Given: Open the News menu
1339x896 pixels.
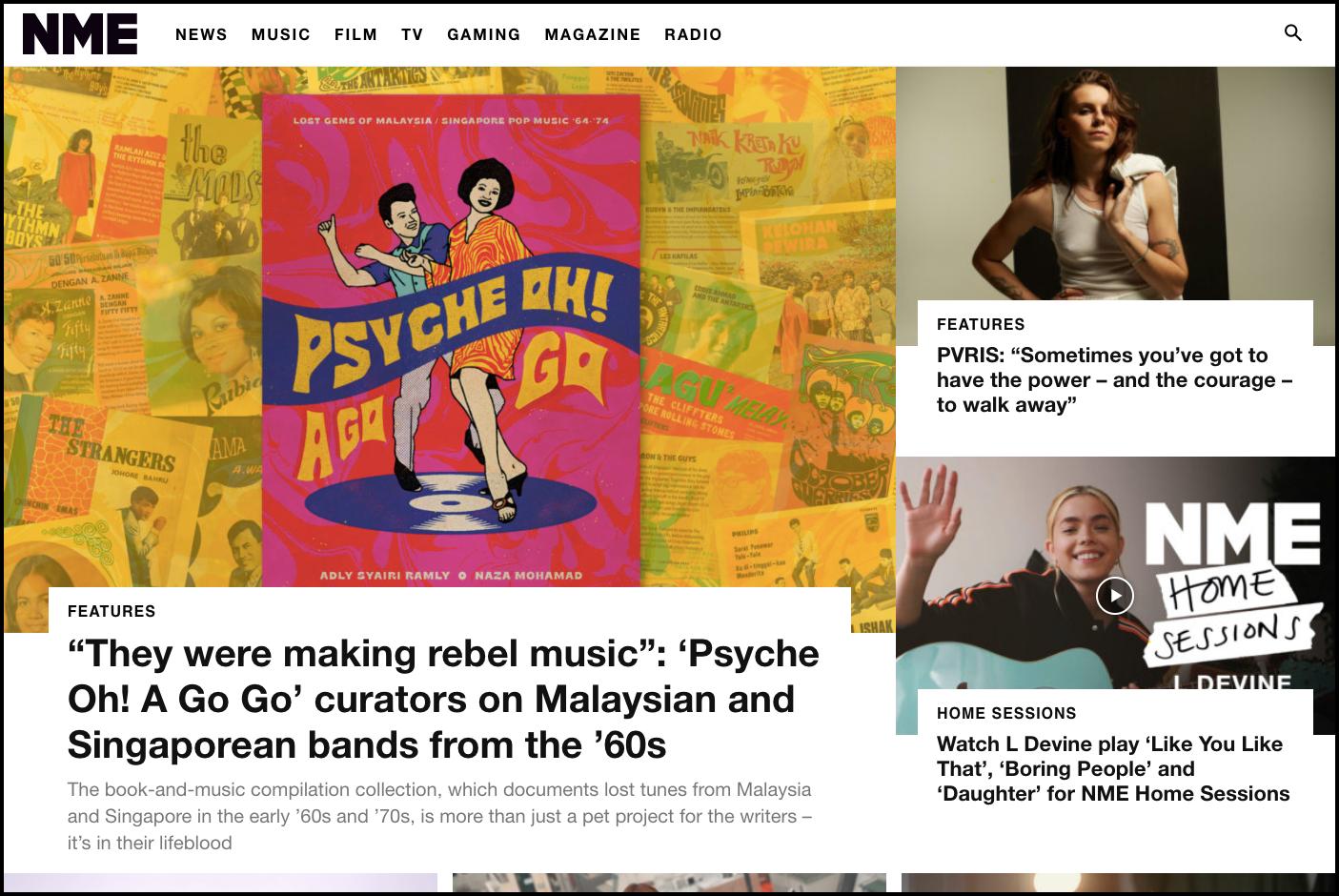Looking at the screenshot, I should [x=201, y=34].
